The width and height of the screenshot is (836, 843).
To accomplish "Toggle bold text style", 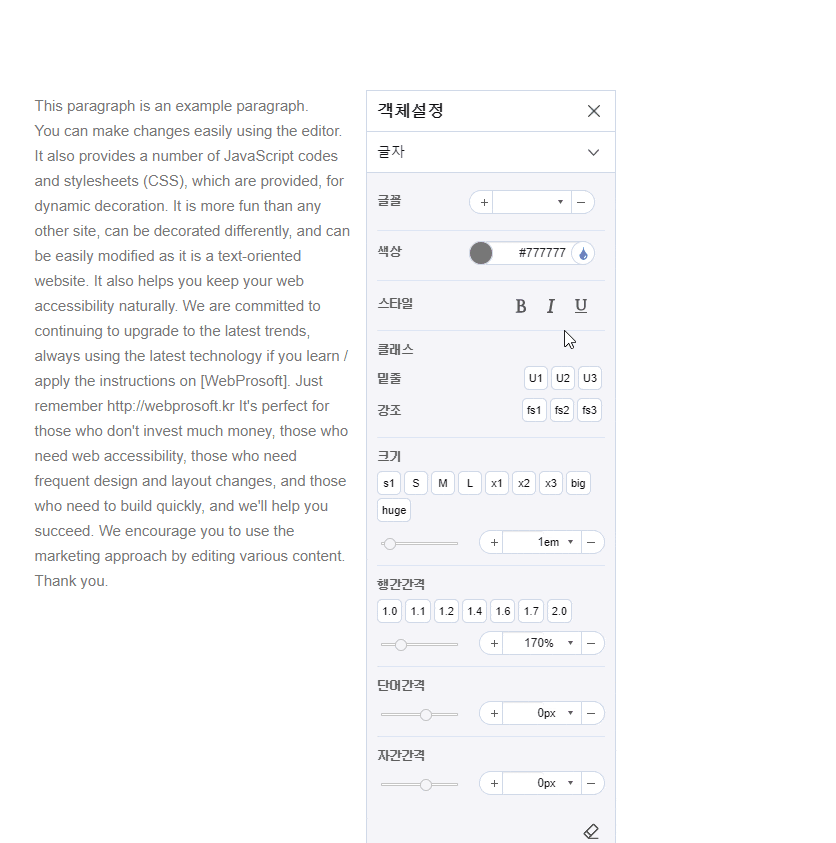I will pyautogui.click(x=521, y=306).
